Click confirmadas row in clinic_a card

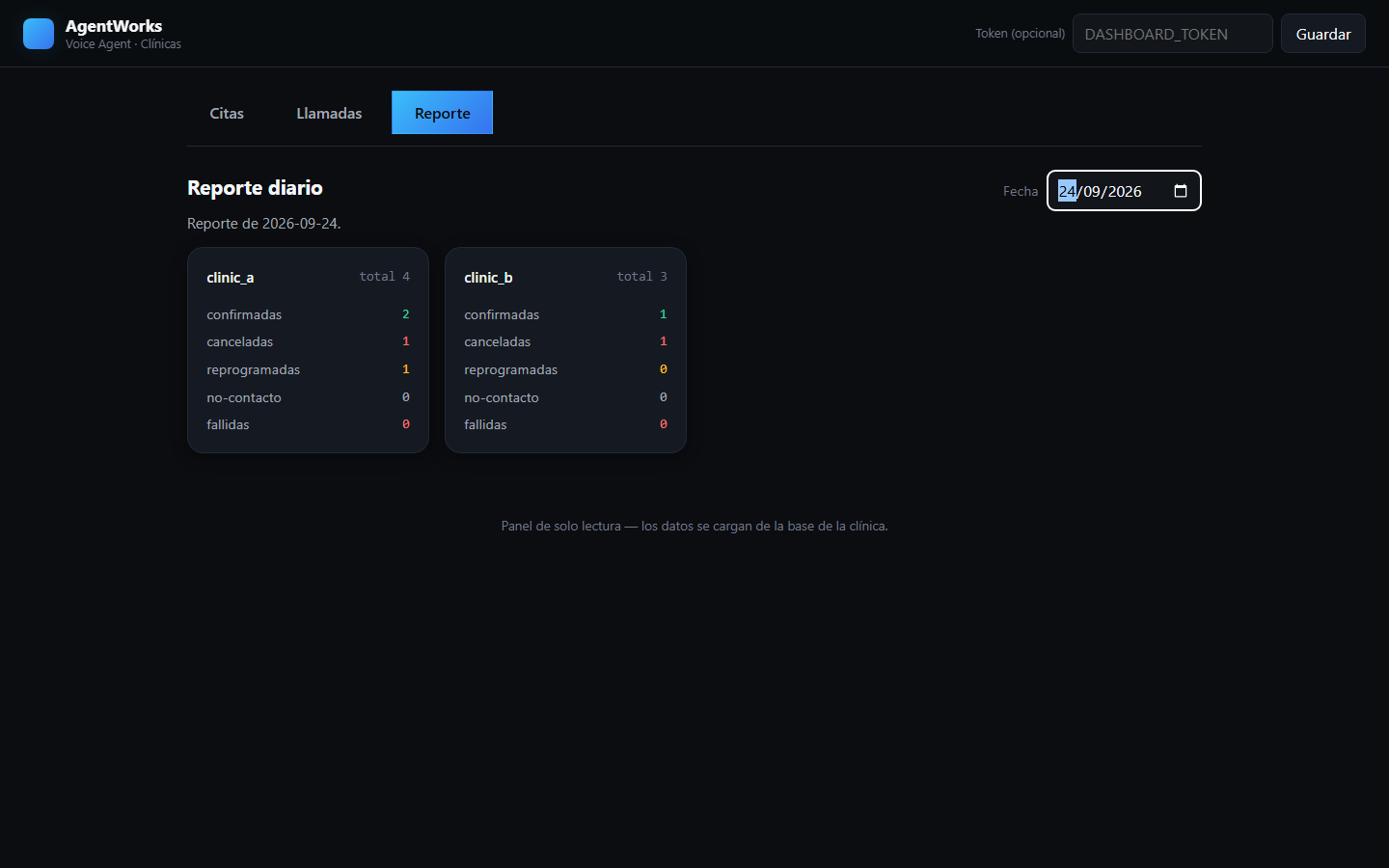[x=308, y=314]
